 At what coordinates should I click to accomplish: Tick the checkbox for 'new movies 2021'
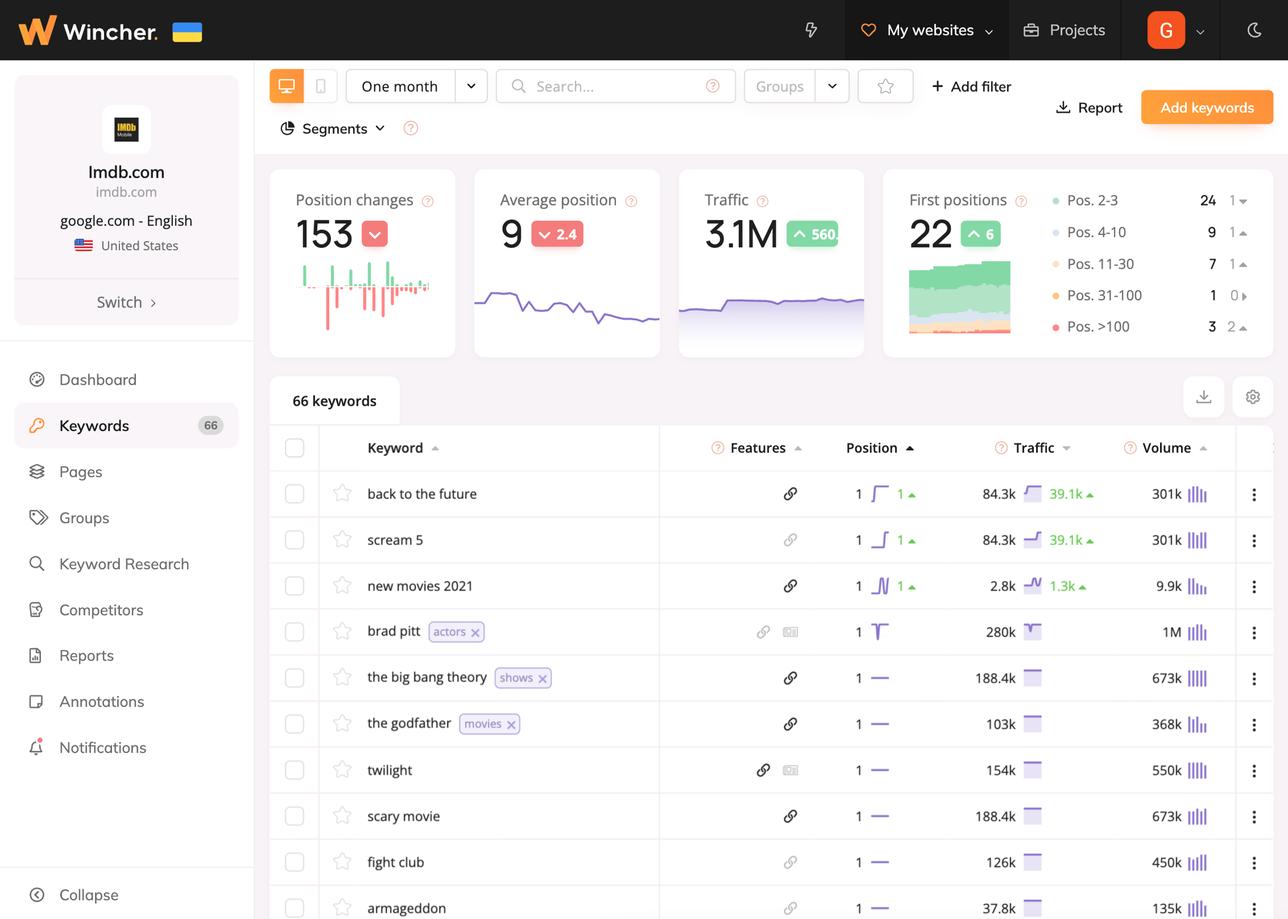[x=294, y=586]
